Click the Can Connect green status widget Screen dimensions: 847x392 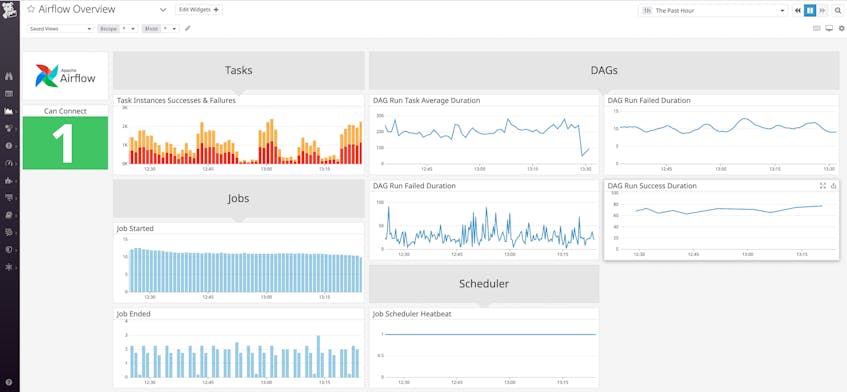(x=65, y=143)
